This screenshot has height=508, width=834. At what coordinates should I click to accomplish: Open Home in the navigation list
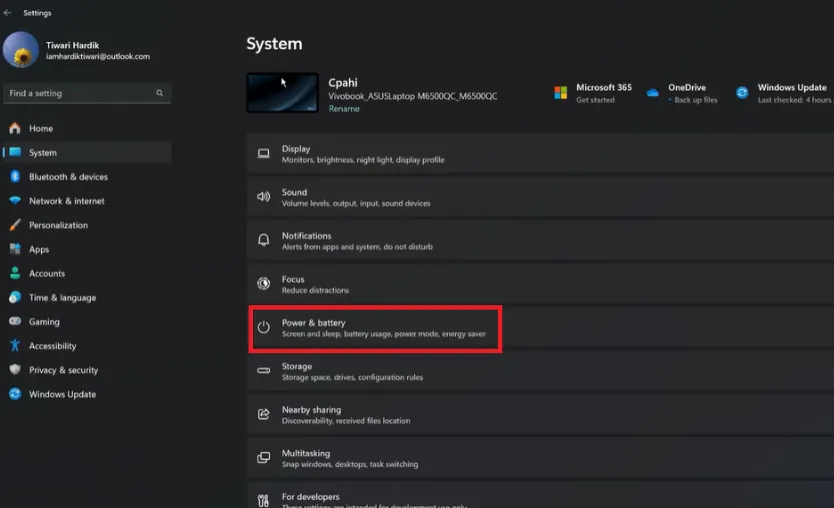tap(41, 128)
